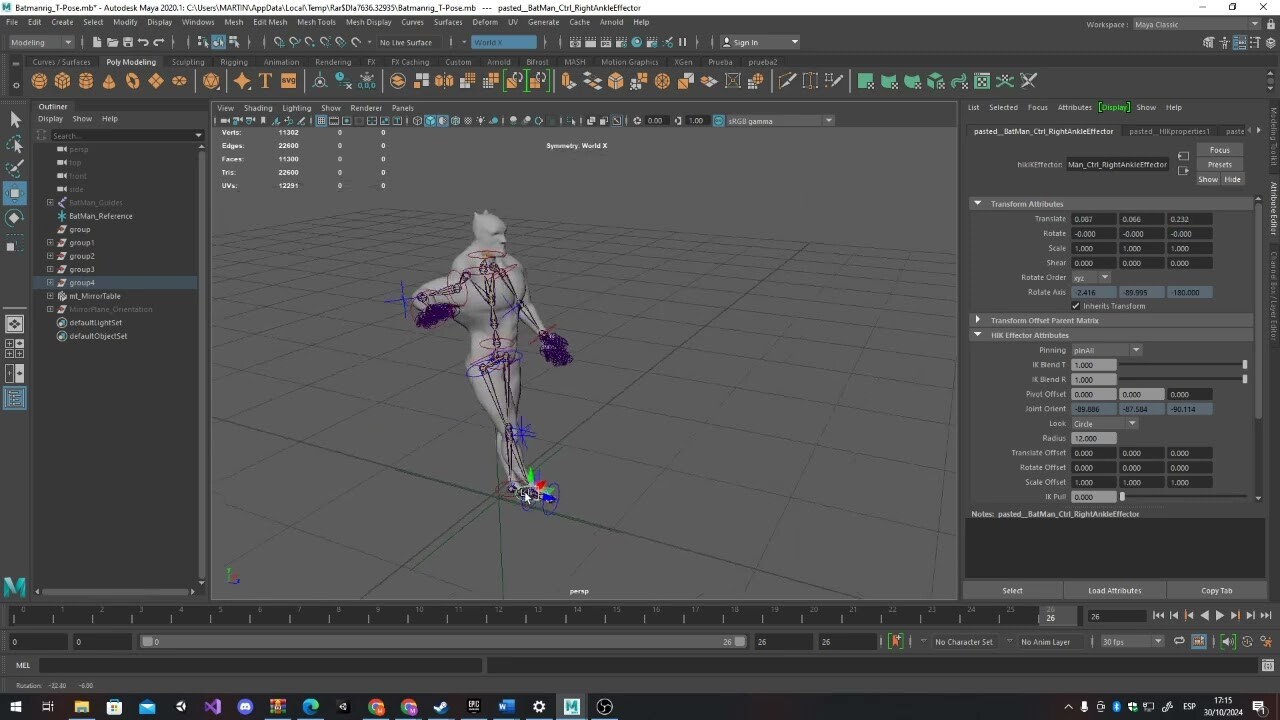Click the Presets button
1280x720 pixels.
click(x=1219, y=164)
